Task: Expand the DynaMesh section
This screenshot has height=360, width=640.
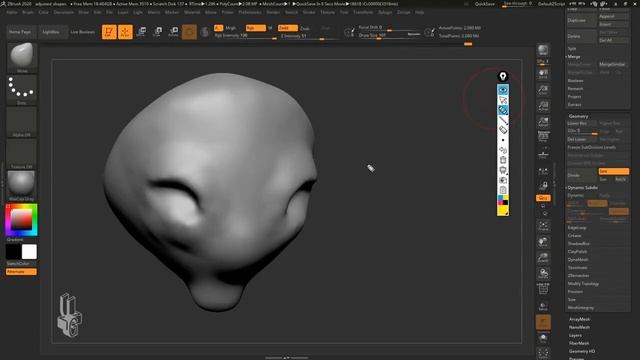Action: pos(578,260)
